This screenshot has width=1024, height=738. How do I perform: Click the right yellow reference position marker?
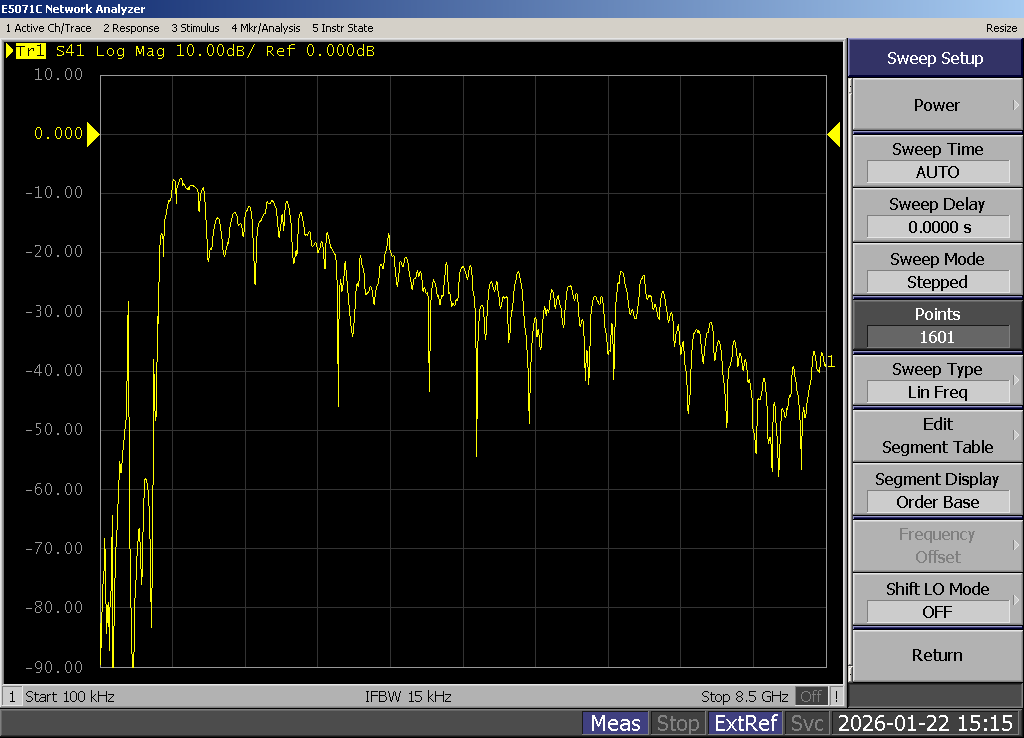point(834,134)
